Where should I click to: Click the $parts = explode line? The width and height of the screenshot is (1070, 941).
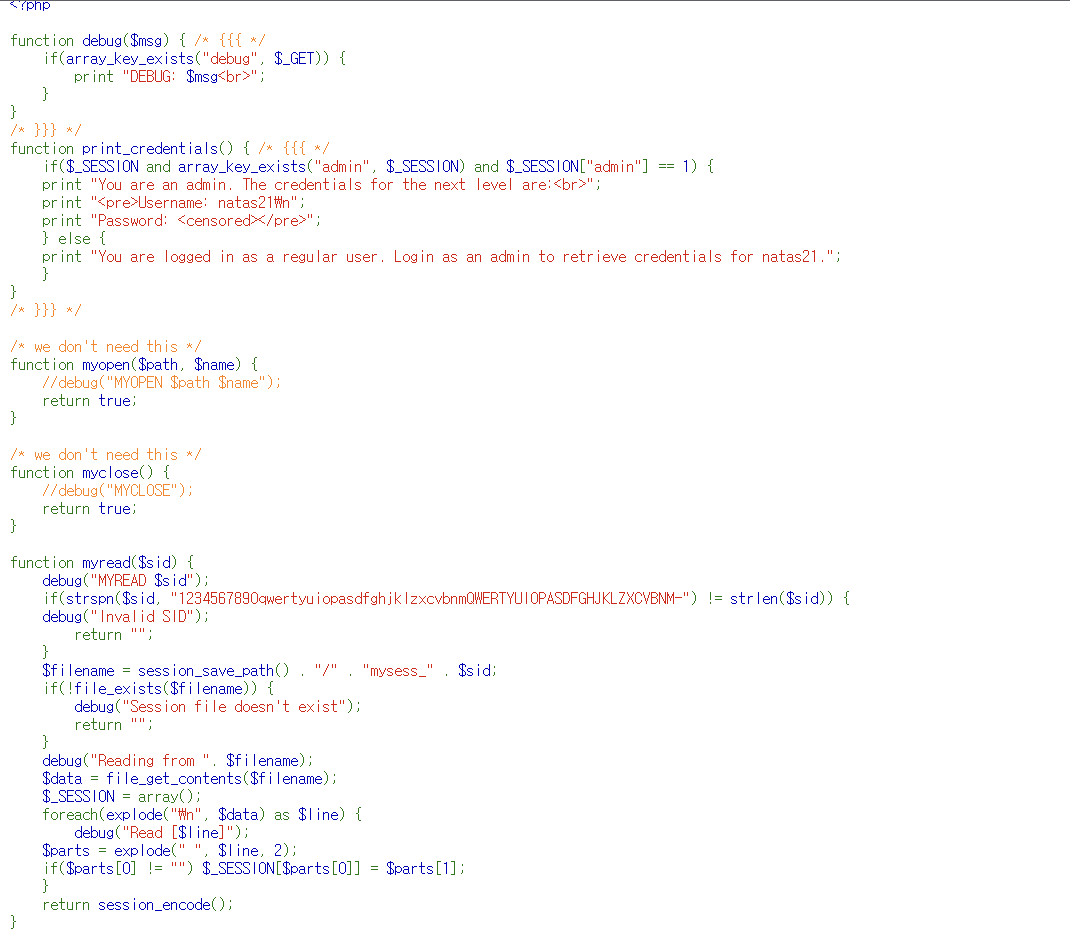pyautogui.click(x=170, y=850)
